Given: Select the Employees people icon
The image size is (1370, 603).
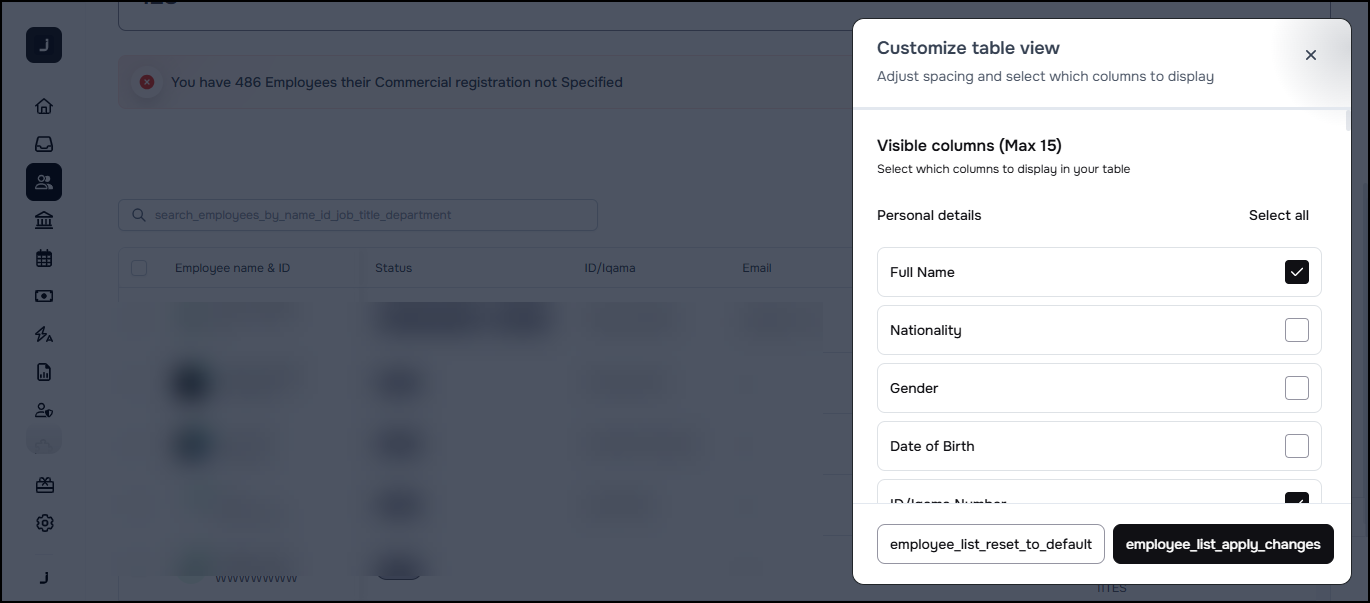Looking at the screenshot, I should (44, 182).
